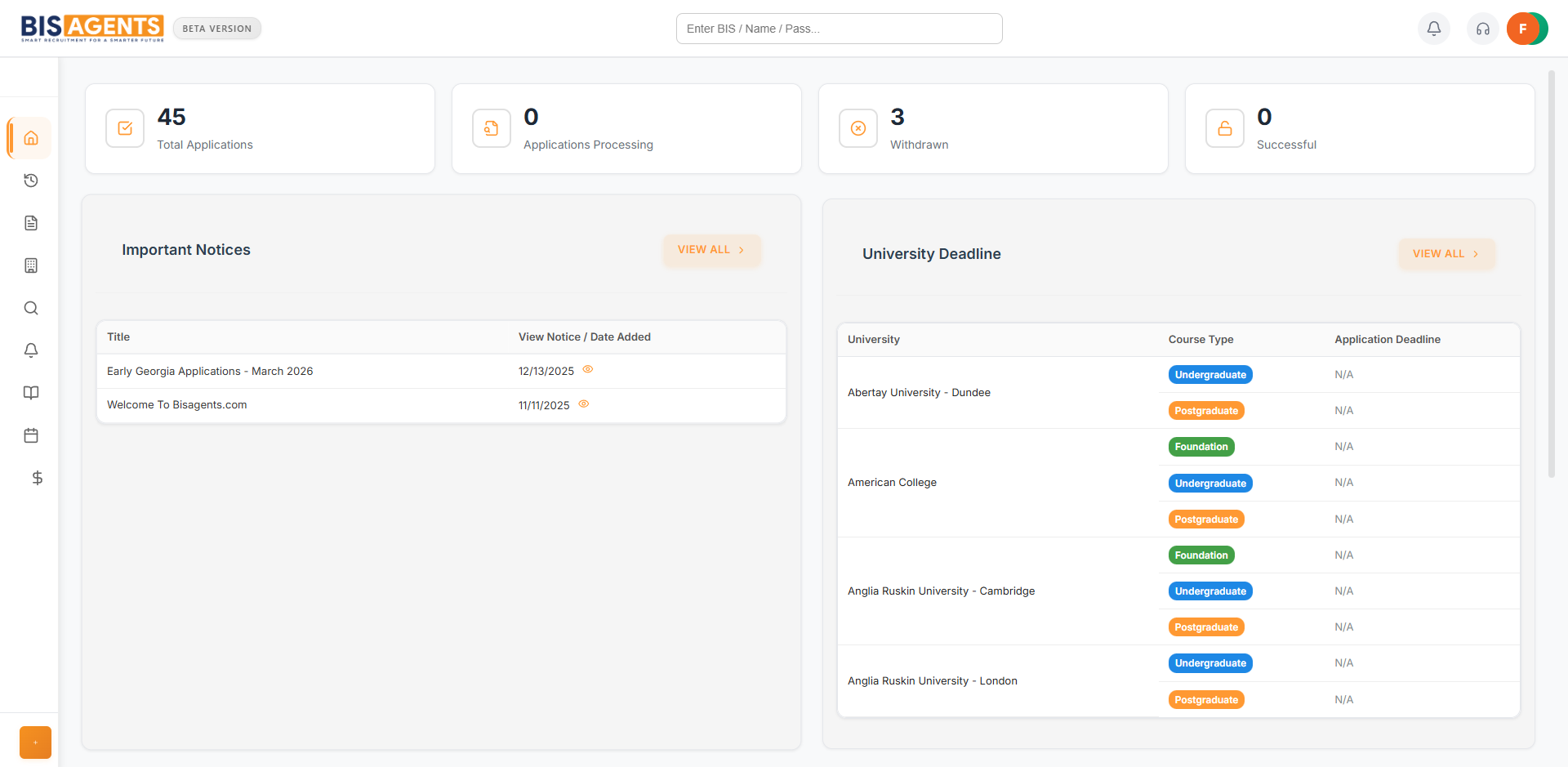Open the open-book sidebar icon
This screenshot has height=767, width=1568.
pos(31,393)
